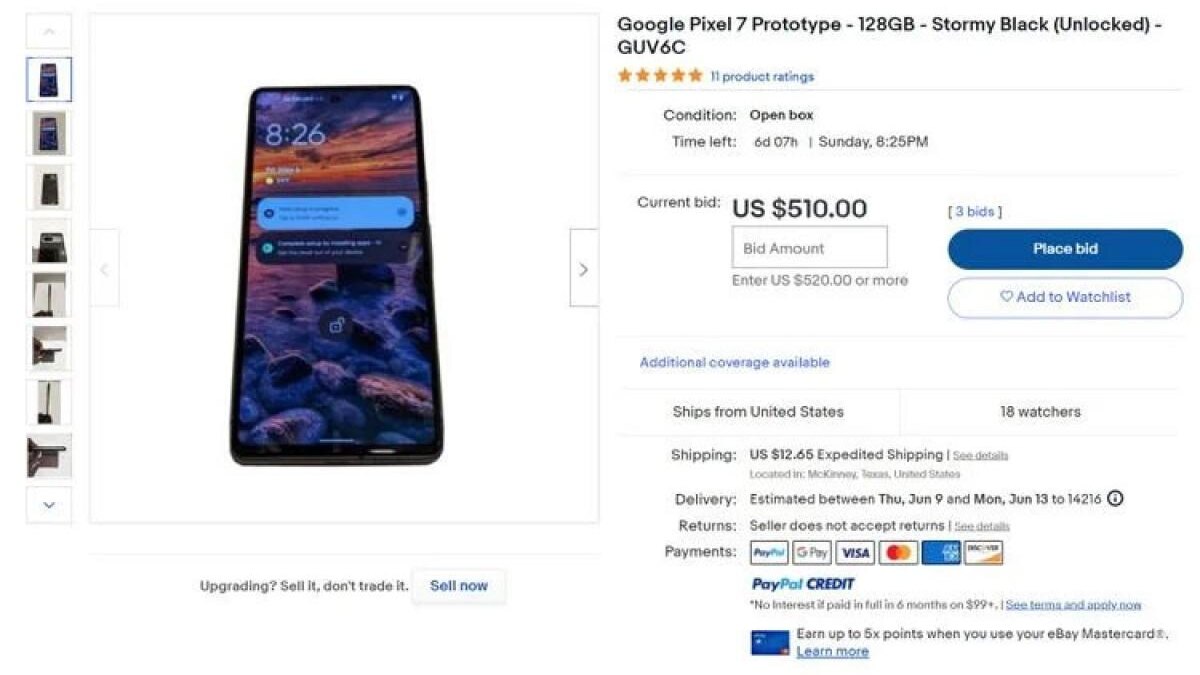Click the Visa payment icon
Image resolution: width=1200 pixels, height=675 pixels.
(854, 551)
